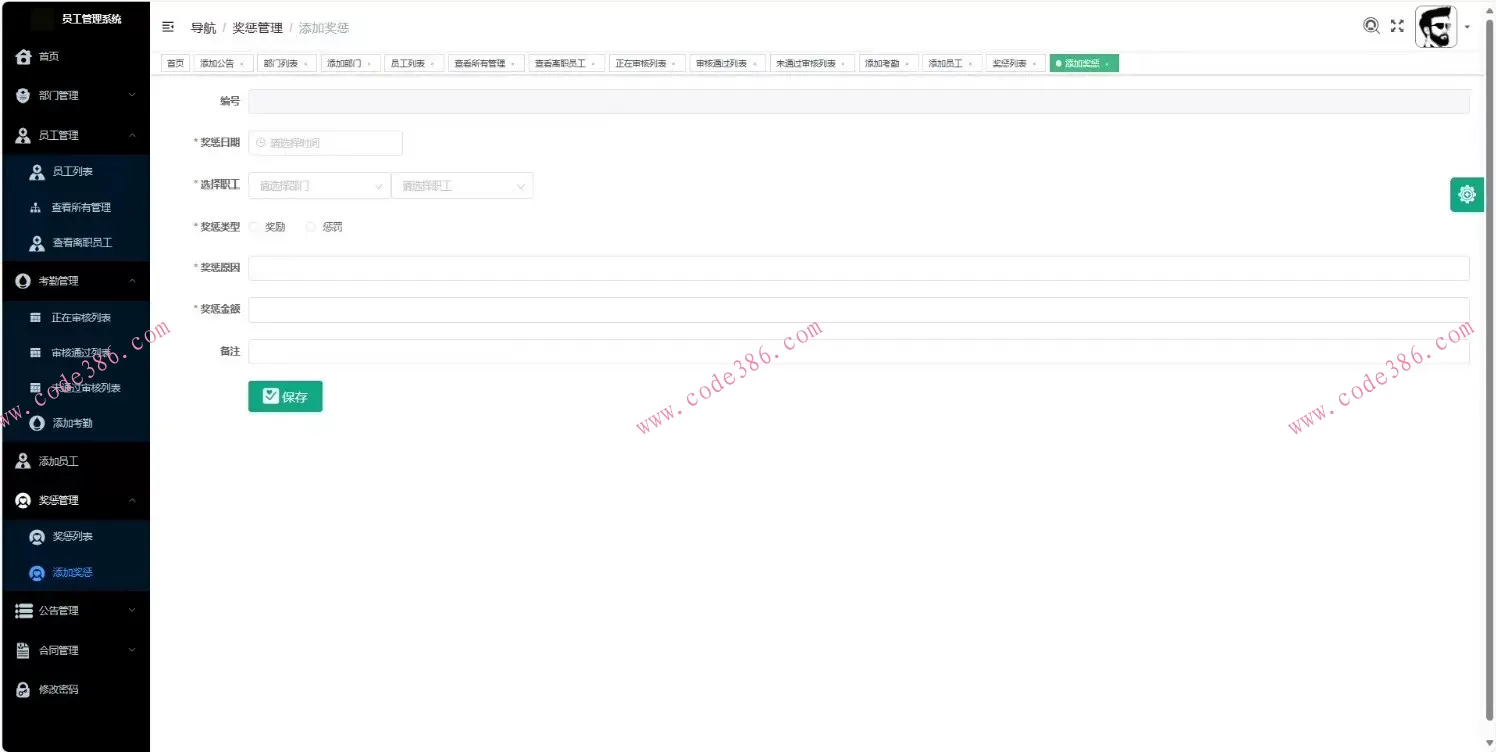Collapse the 员工管理 submenu chevron

click(x=132, y=135)
